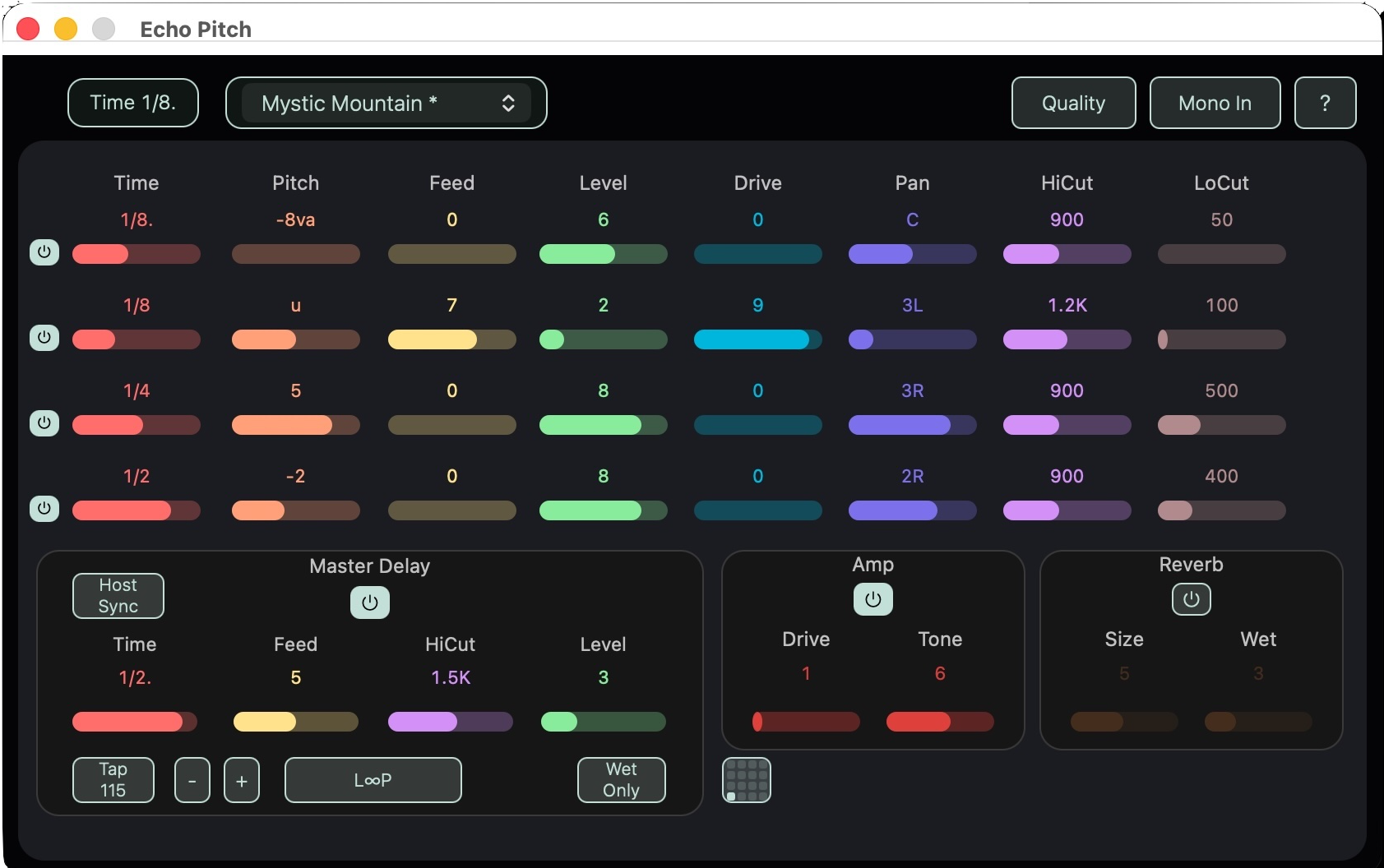1384x868 pixels.
Task: Adjust the LoCut slider showing 400
Action: point(1222,510)
